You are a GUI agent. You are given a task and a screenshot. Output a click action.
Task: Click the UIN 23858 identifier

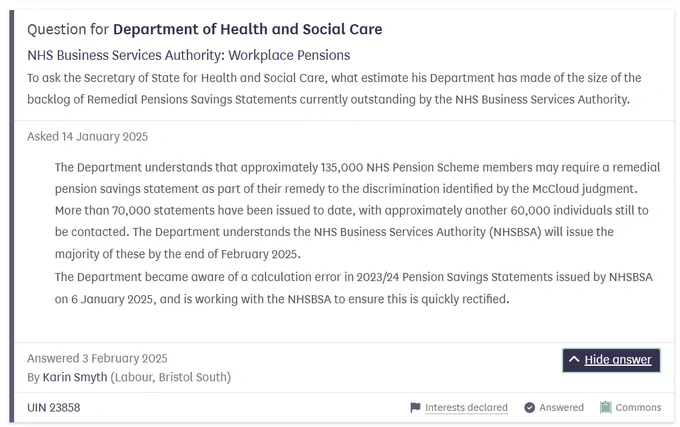[x=54, y=407]
